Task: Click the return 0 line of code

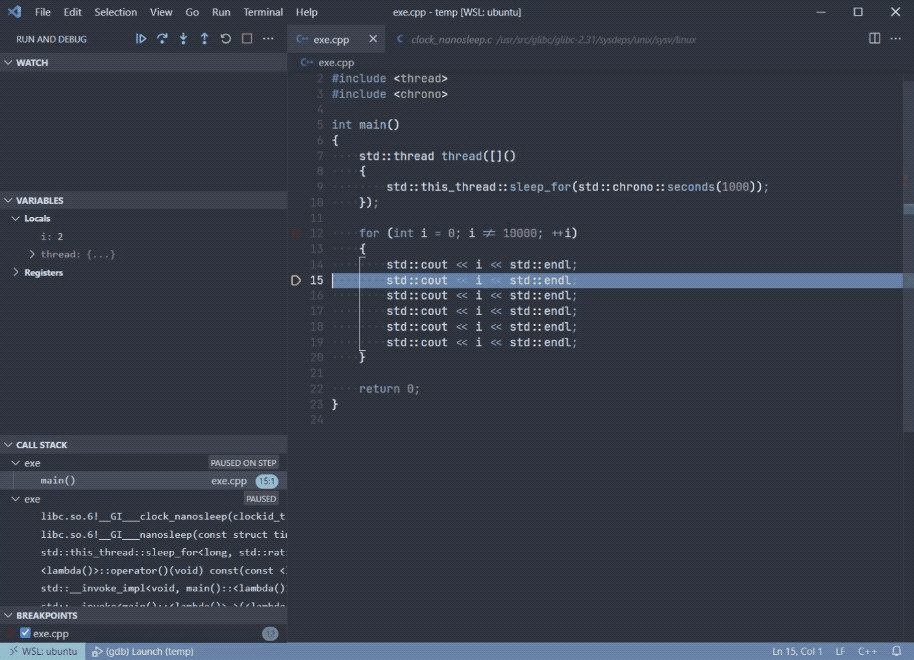Action: click(389, 389)
